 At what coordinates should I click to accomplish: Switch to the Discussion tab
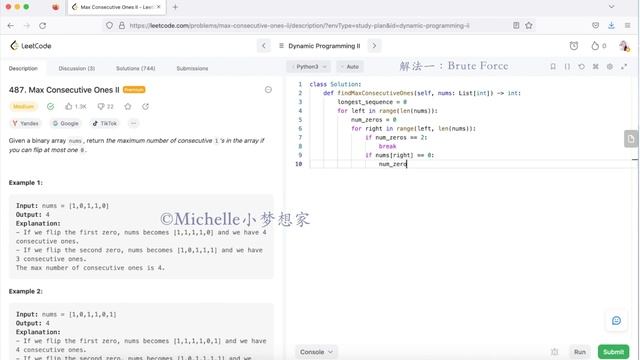(x=77, y=68)
